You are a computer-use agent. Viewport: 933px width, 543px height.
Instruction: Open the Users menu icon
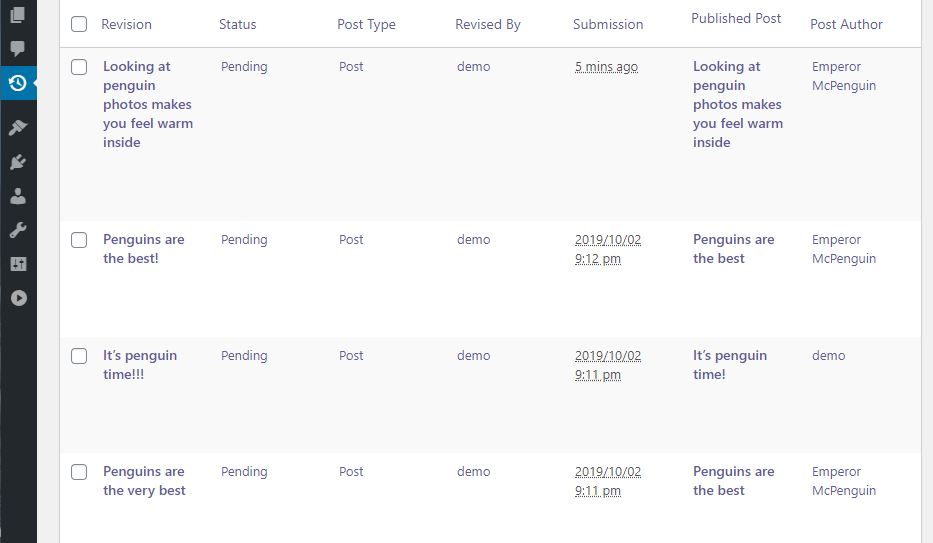click(x=18, y=196)
